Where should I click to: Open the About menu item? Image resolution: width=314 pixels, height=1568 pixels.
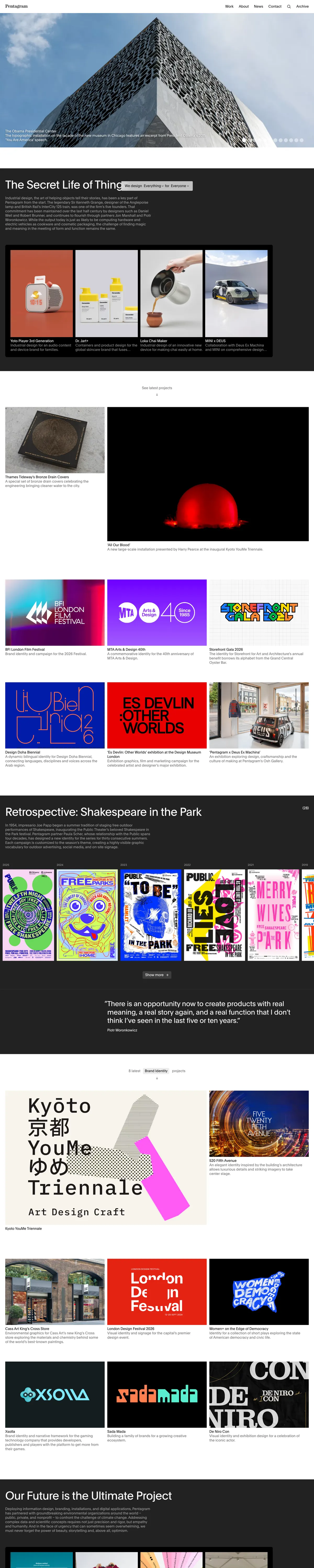coord(244,7)
